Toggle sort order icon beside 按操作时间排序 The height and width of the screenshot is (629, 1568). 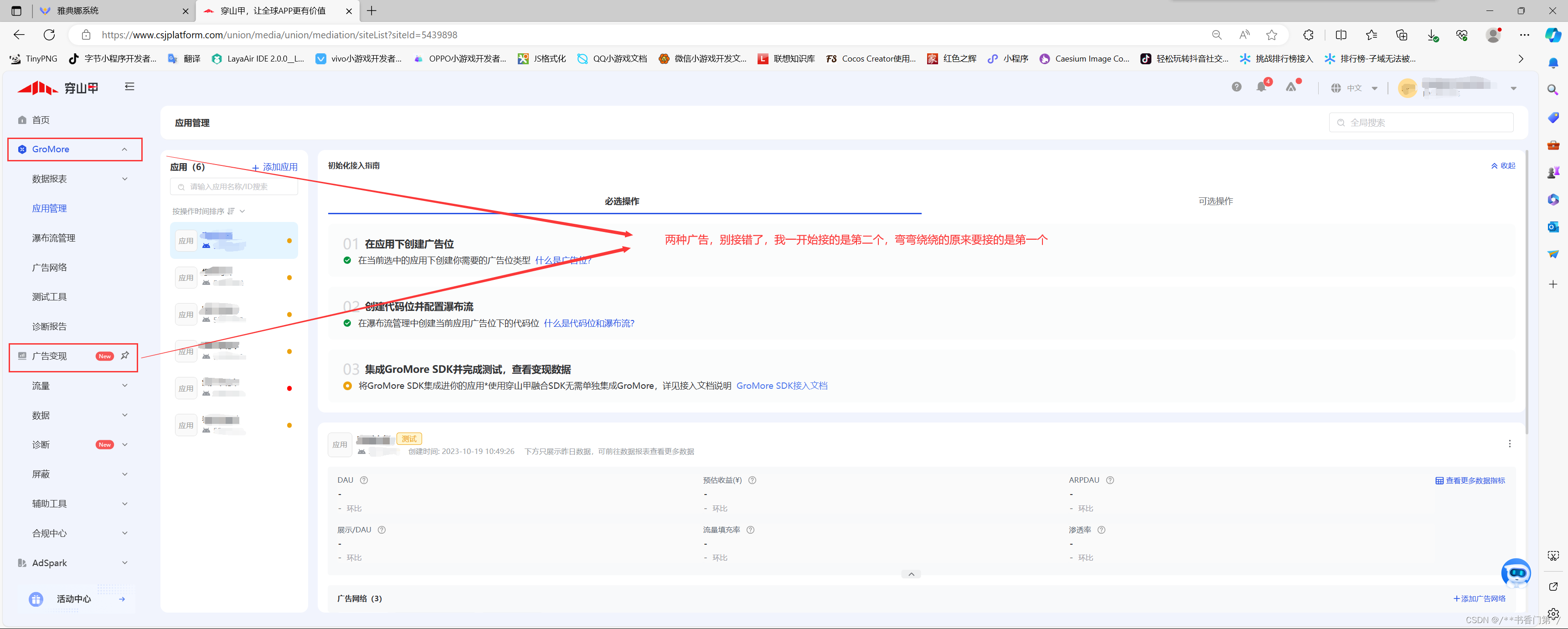pos(231,211)
